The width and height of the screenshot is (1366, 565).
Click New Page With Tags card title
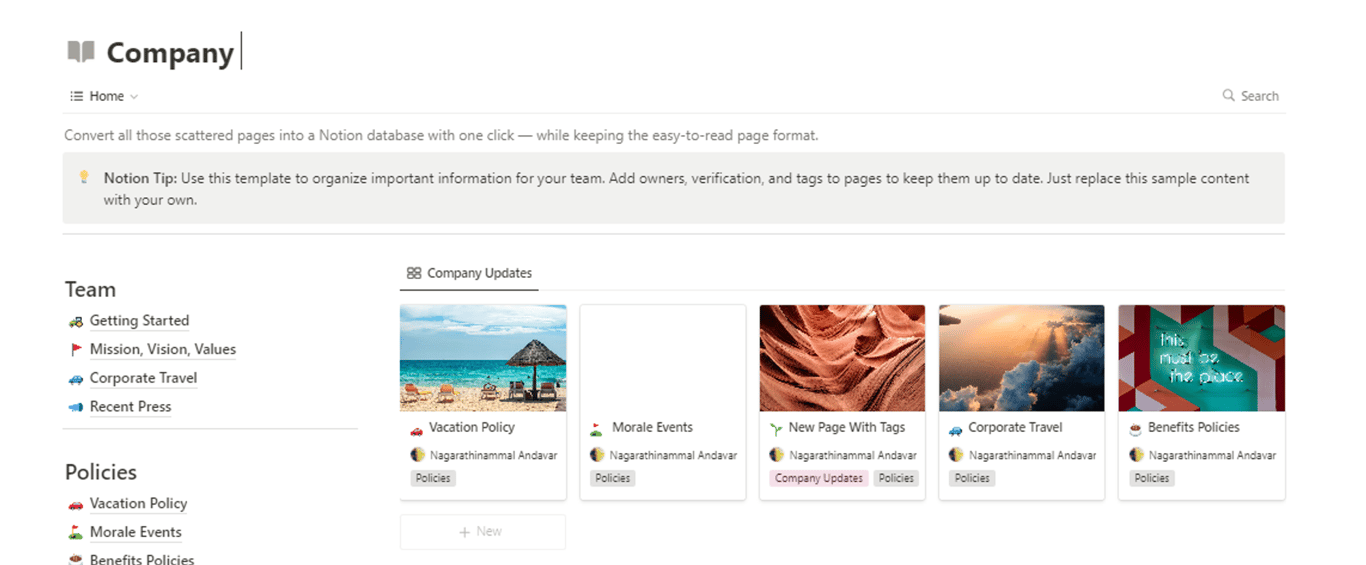pos(847,427)
